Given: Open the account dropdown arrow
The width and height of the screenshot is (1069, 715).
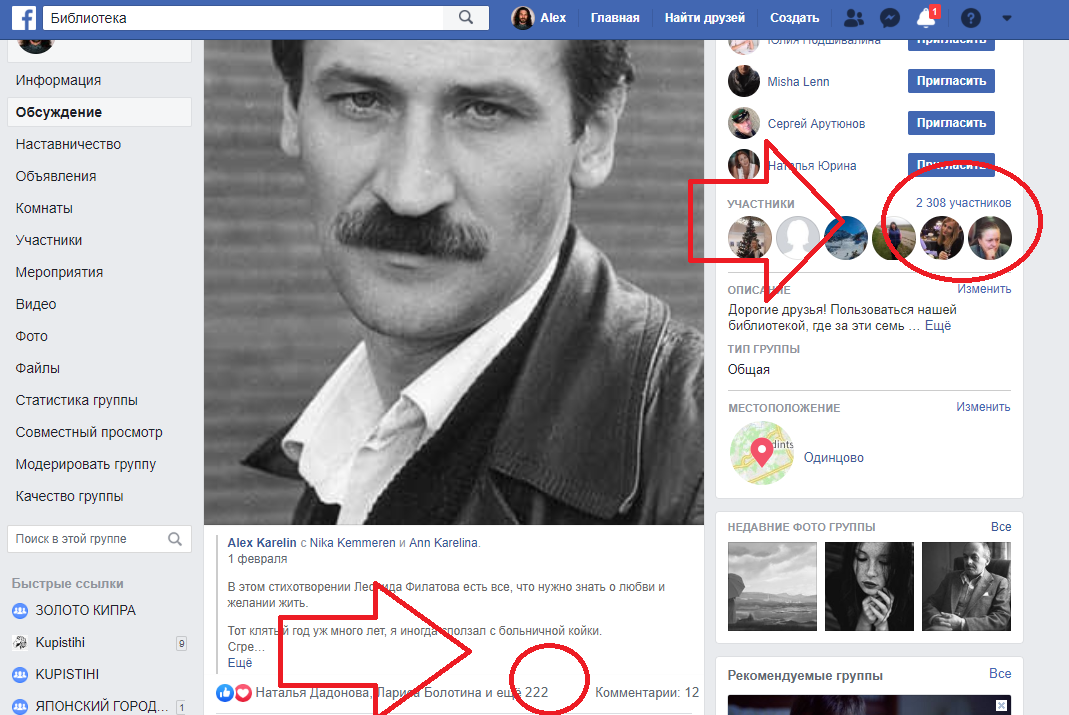Looking at the screenshot, I should [x=1006, y=18].
